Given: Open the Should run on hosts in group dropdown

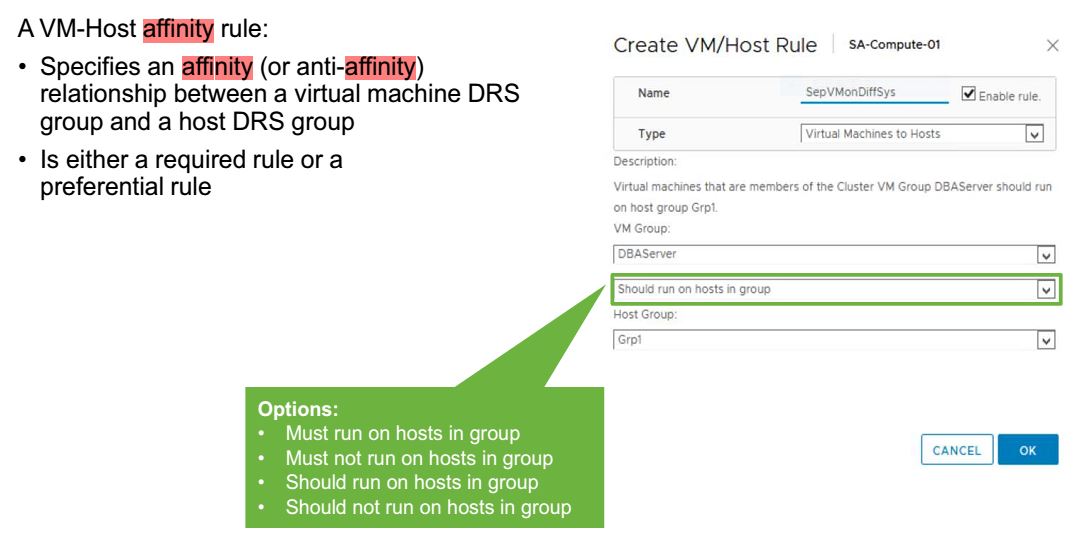Looking at the screenshot, I should click(x=834, y=290).
